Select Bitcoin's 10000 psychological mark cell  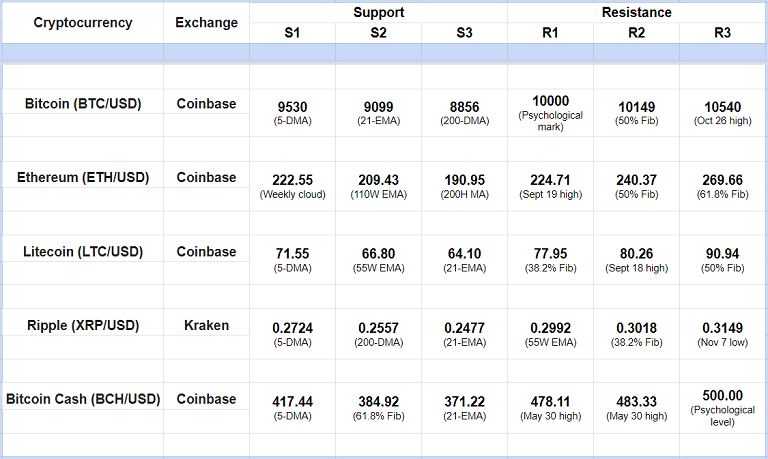(551, 108)
